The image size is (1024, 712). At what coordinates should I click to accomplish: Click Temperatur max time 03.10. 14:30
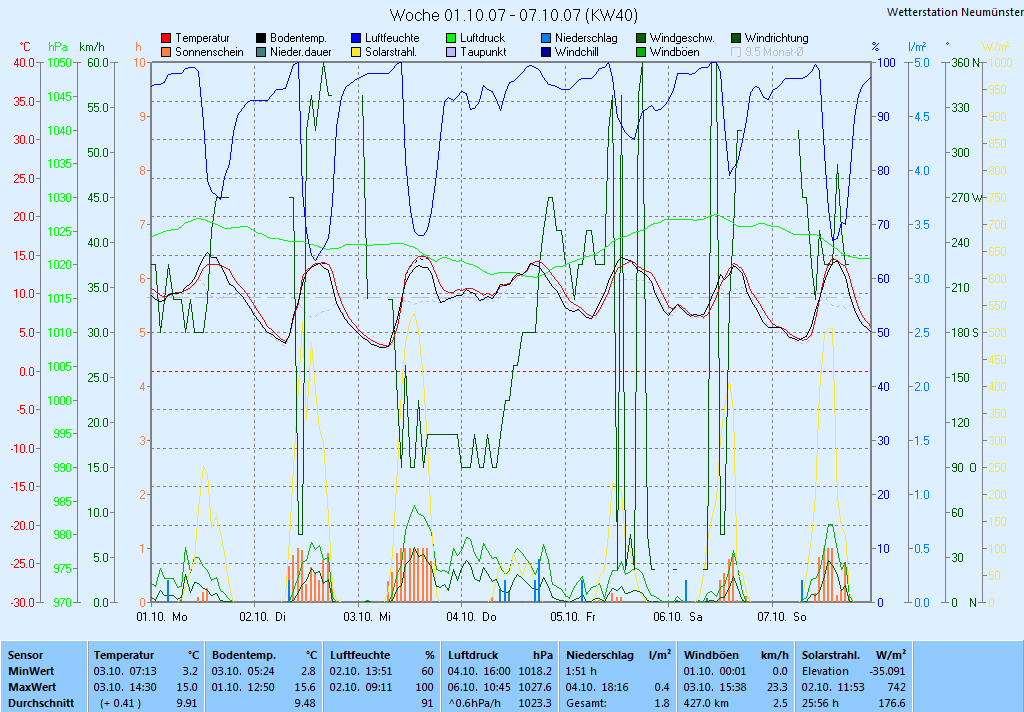click(x=125, y=687)
